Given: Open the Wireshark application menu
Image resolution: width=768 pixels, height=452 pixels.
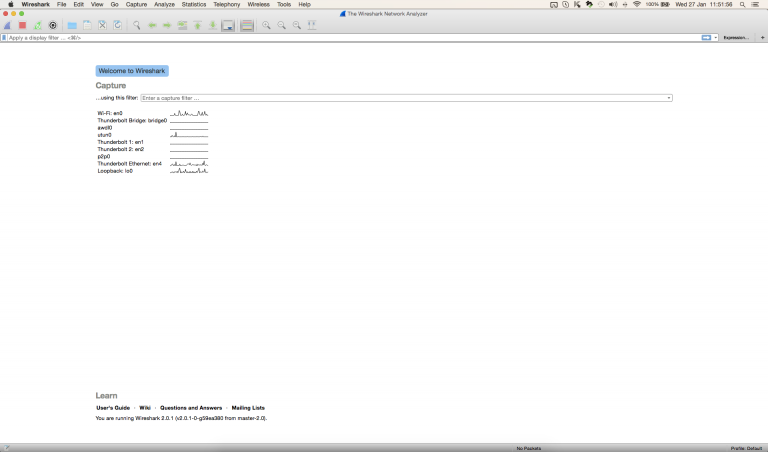Looking at the screenshot, I should [x=35, y=4].
